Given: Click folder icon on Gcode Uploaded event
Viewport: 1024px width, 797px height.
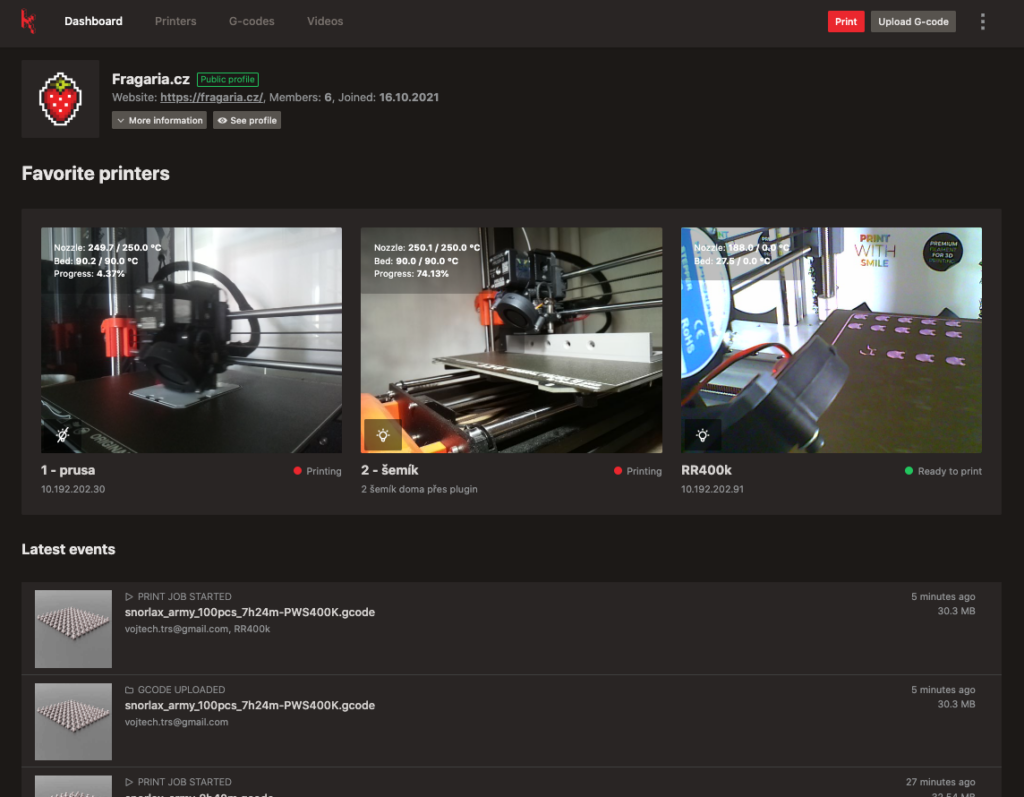Looking at the screenshot, I should pyautogui.click(x=129, y=690).
